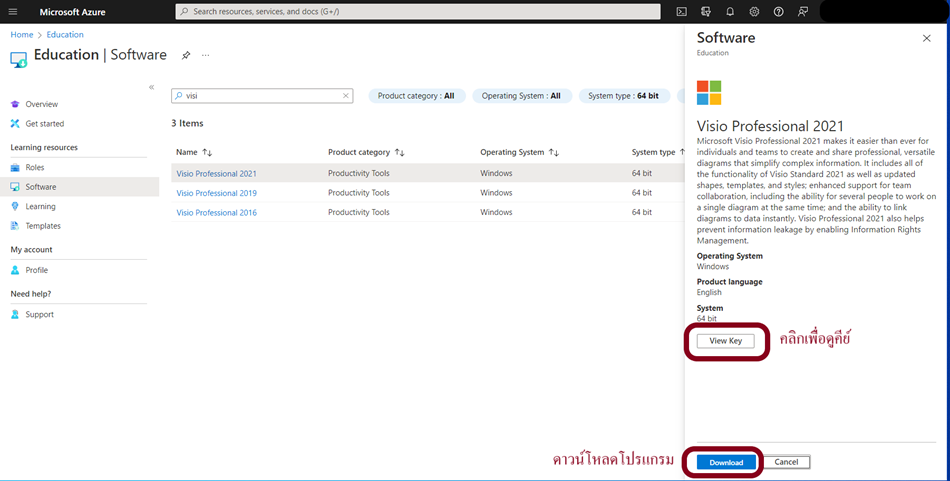This screenshot has width=950, height=481.
Task: Open the Visio Professional 2019 link
Action: click(x=216, y=193)
